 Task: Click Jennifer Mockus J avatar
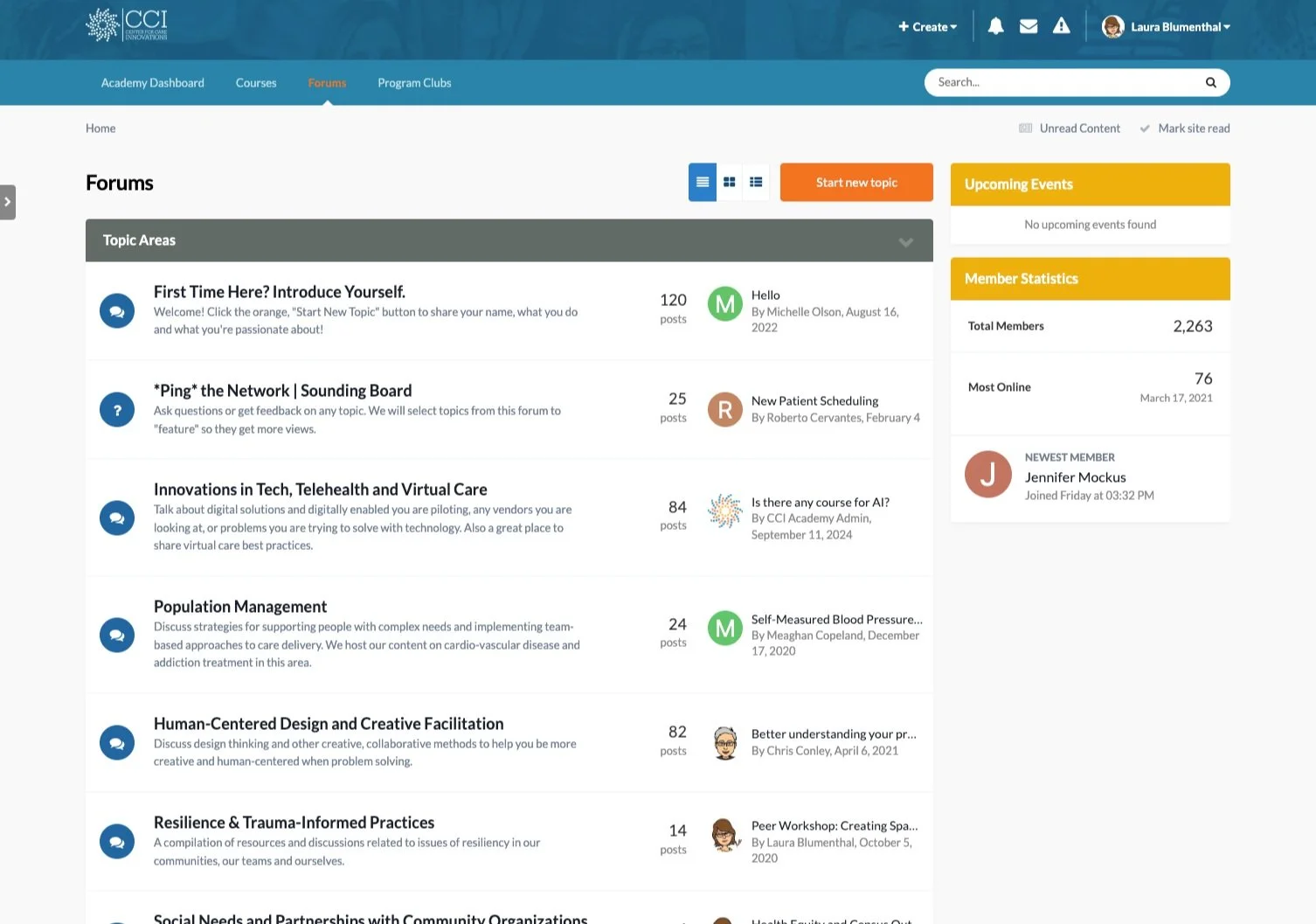coord(987,474)
